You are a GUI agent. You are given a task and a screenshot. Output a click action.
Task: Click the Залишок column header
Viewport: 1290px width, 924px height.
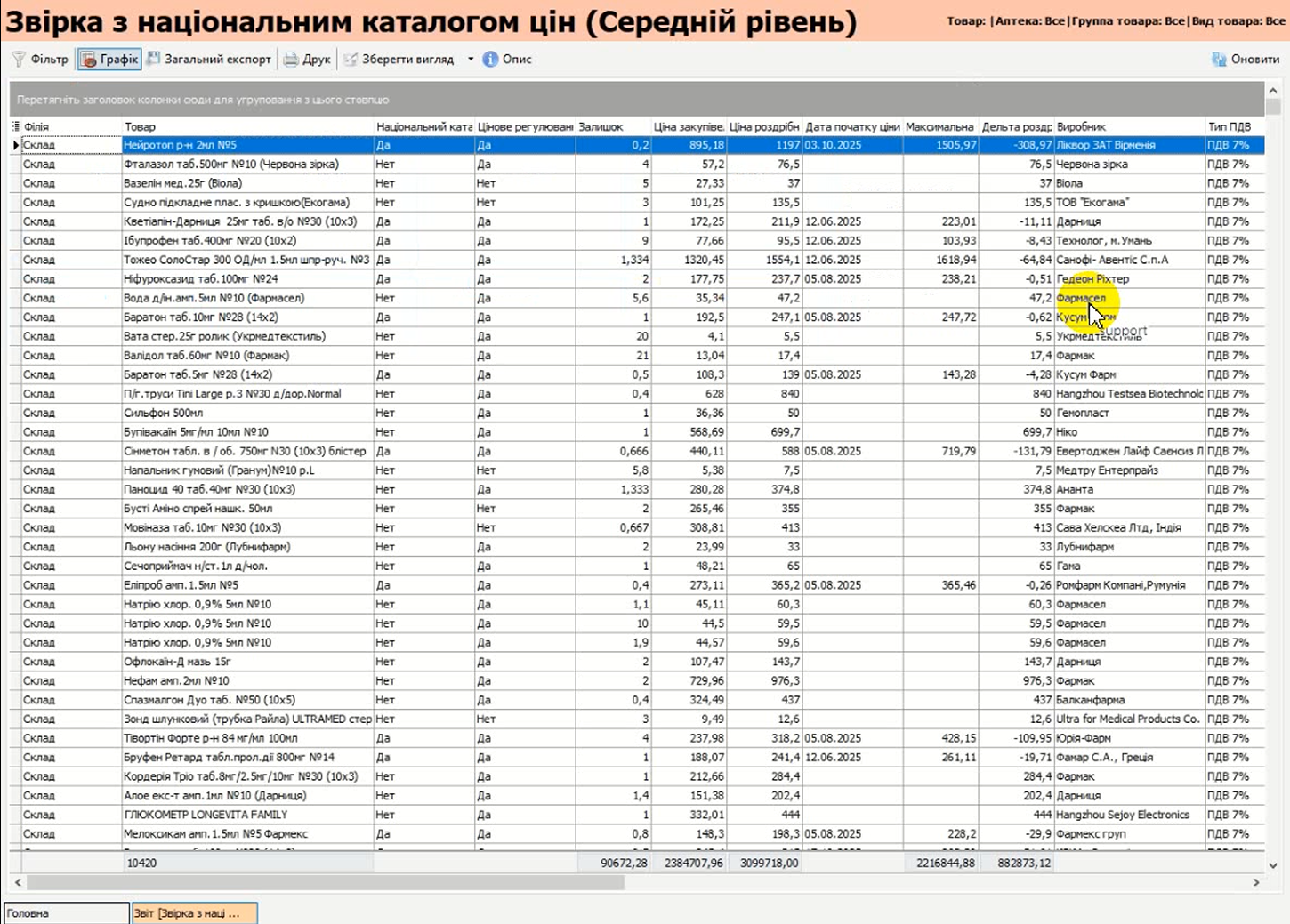612,127
